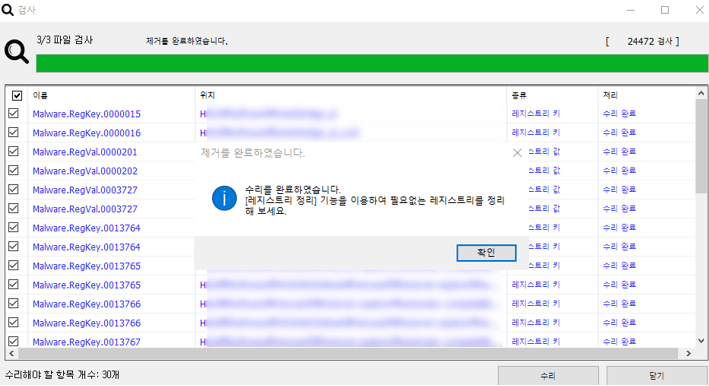Image resolution: width=709 pixels, height=386 pixels.
Task: Click the horizontal scrollbar right arrow
Action: tap(689, 353)
